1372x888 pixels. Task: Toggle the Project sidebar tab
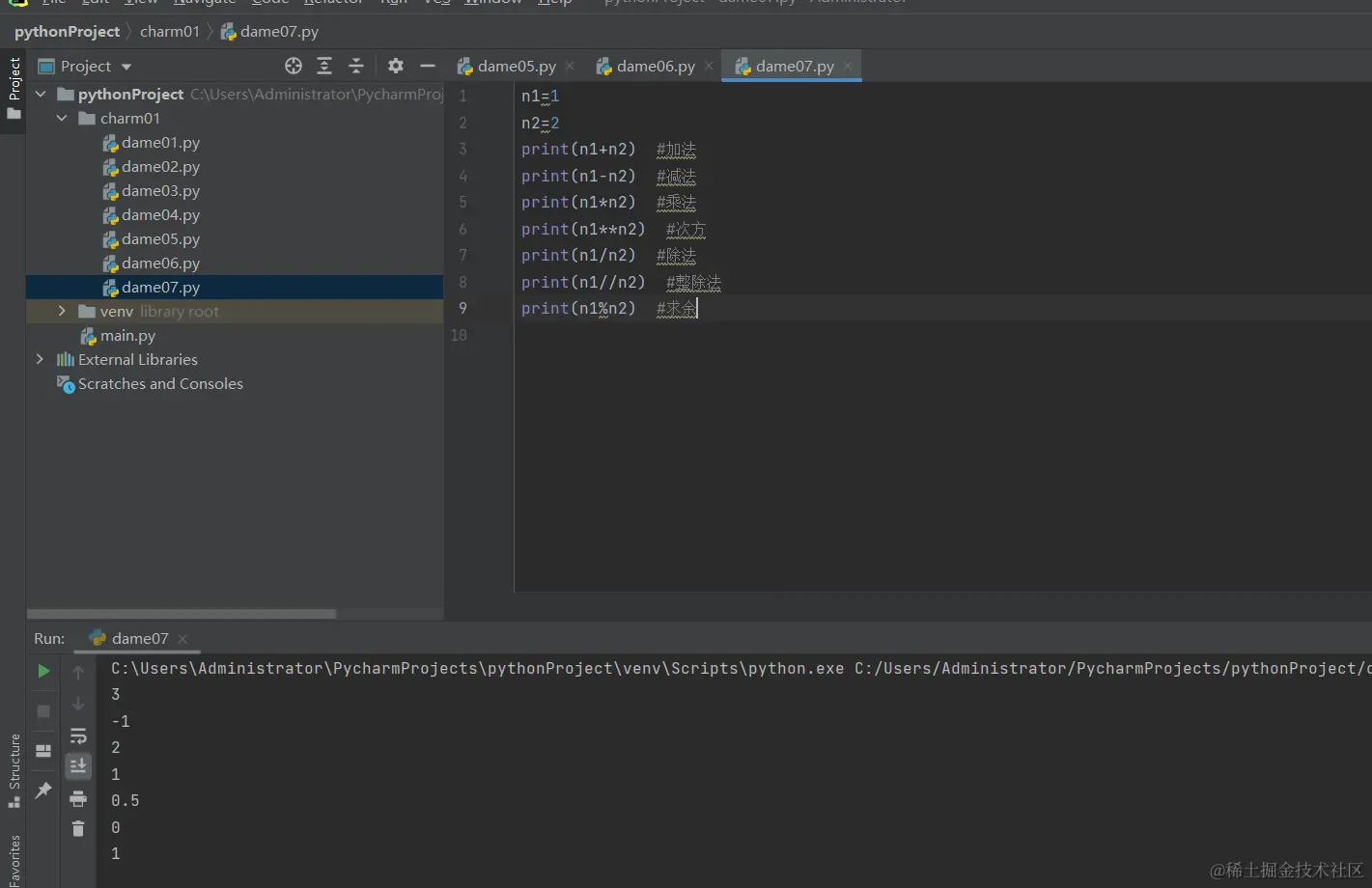pos(14,89)
